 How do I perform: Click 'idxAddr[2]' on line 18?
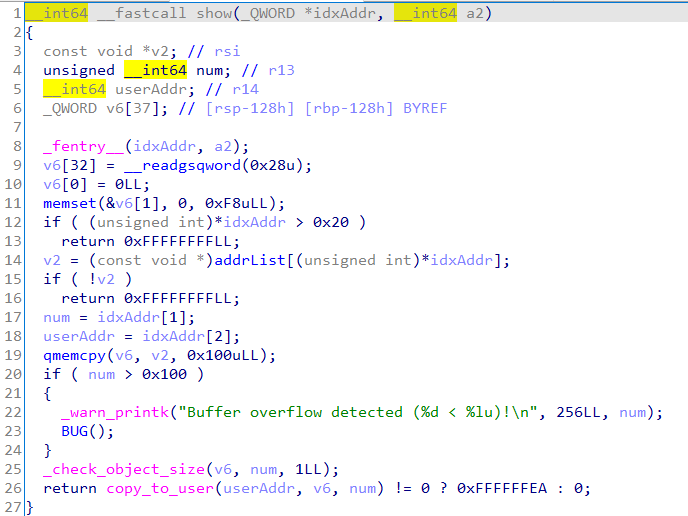(x=187, y=337)
